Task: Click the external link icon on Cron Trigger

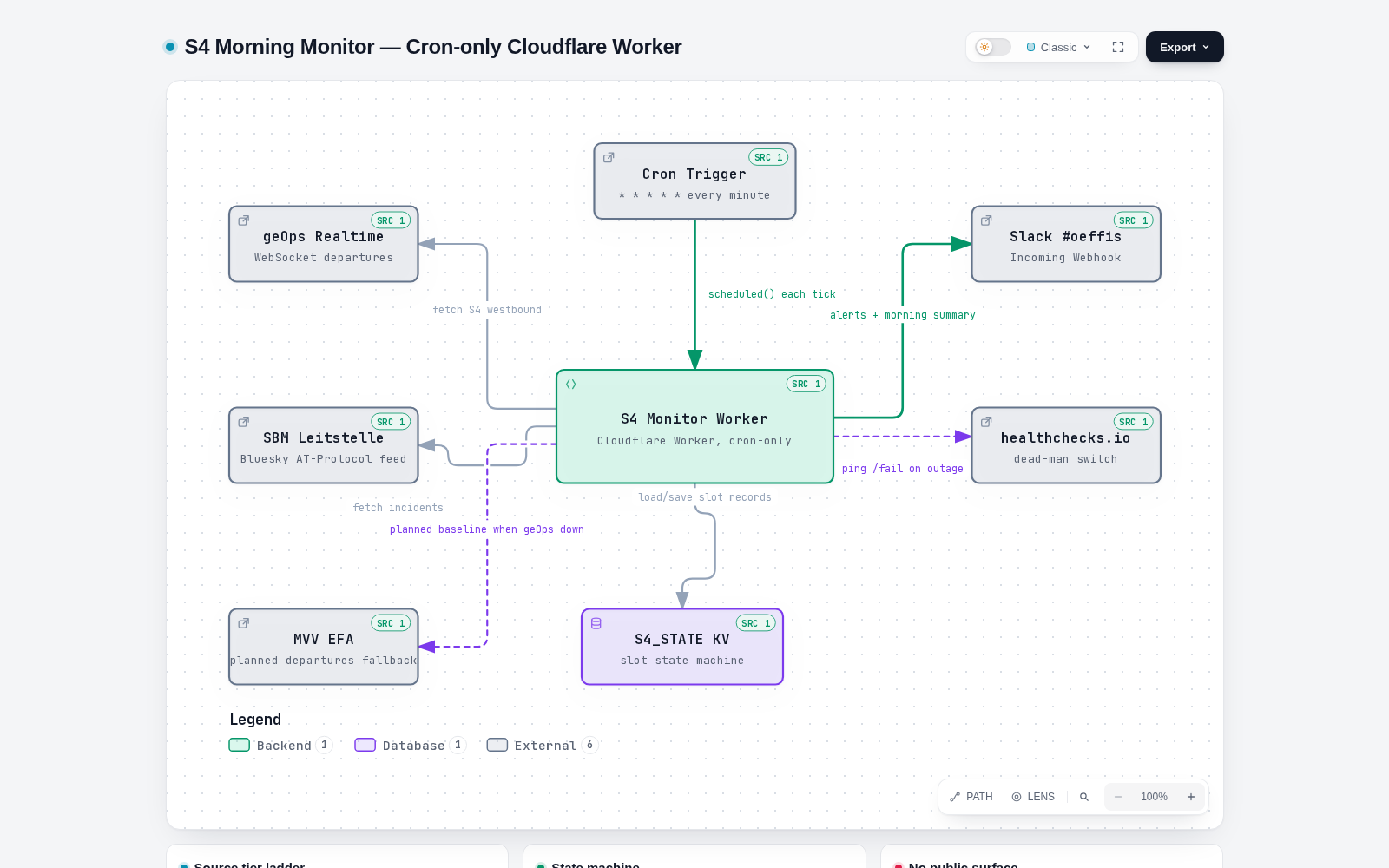Action: coord(609,157)
